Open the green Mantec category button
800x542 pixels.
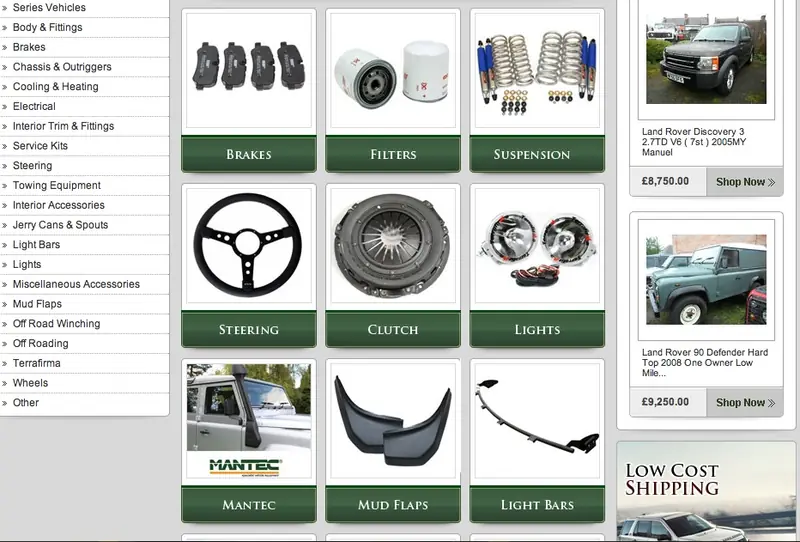click(x=249, y=504)
